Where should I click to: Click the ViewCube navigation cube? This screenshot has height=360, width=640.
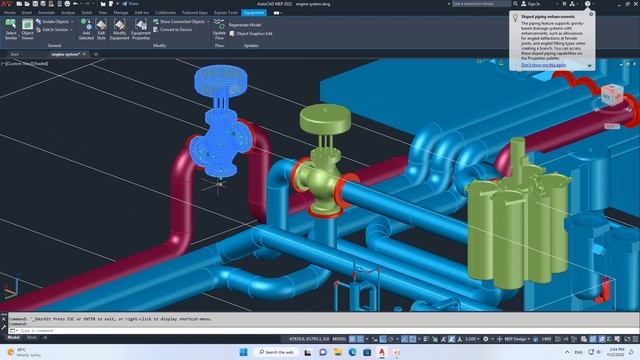tap(612, 96)
